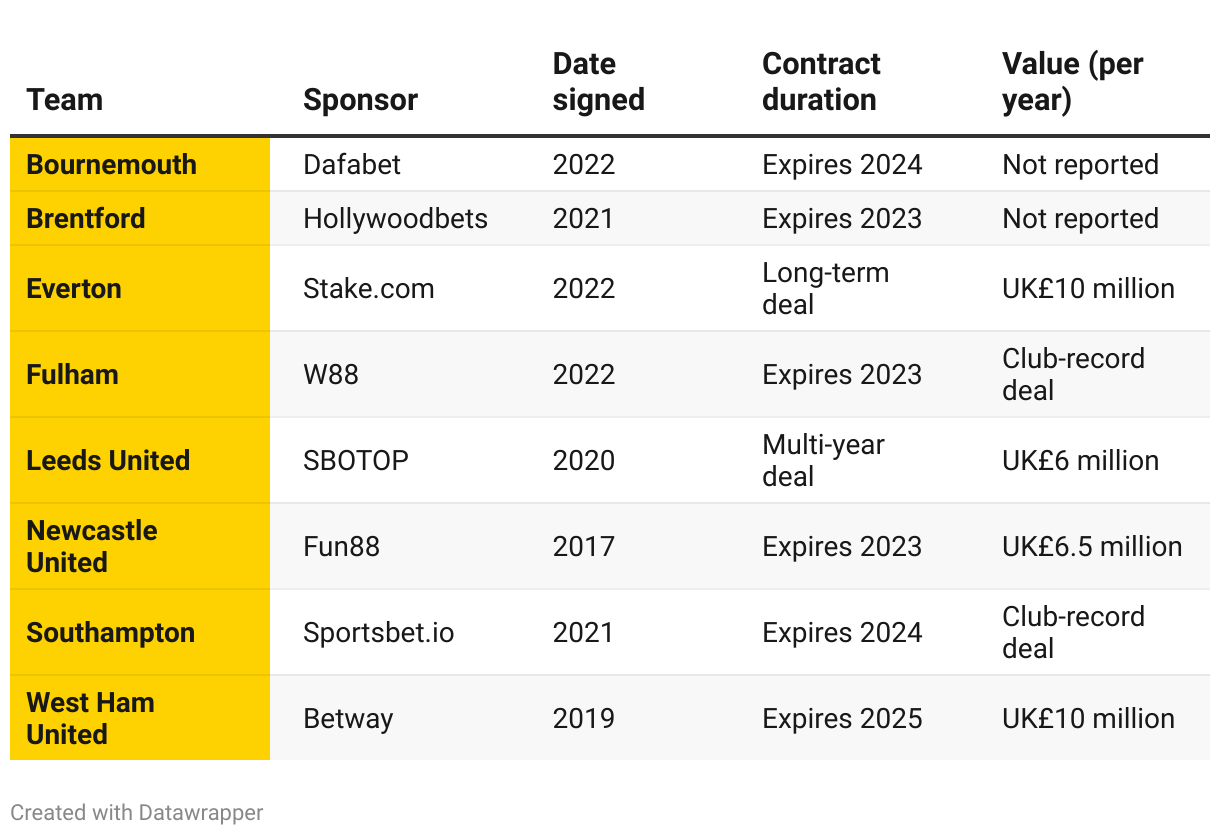Open the Created with Datawrapper link

point(137,812)
